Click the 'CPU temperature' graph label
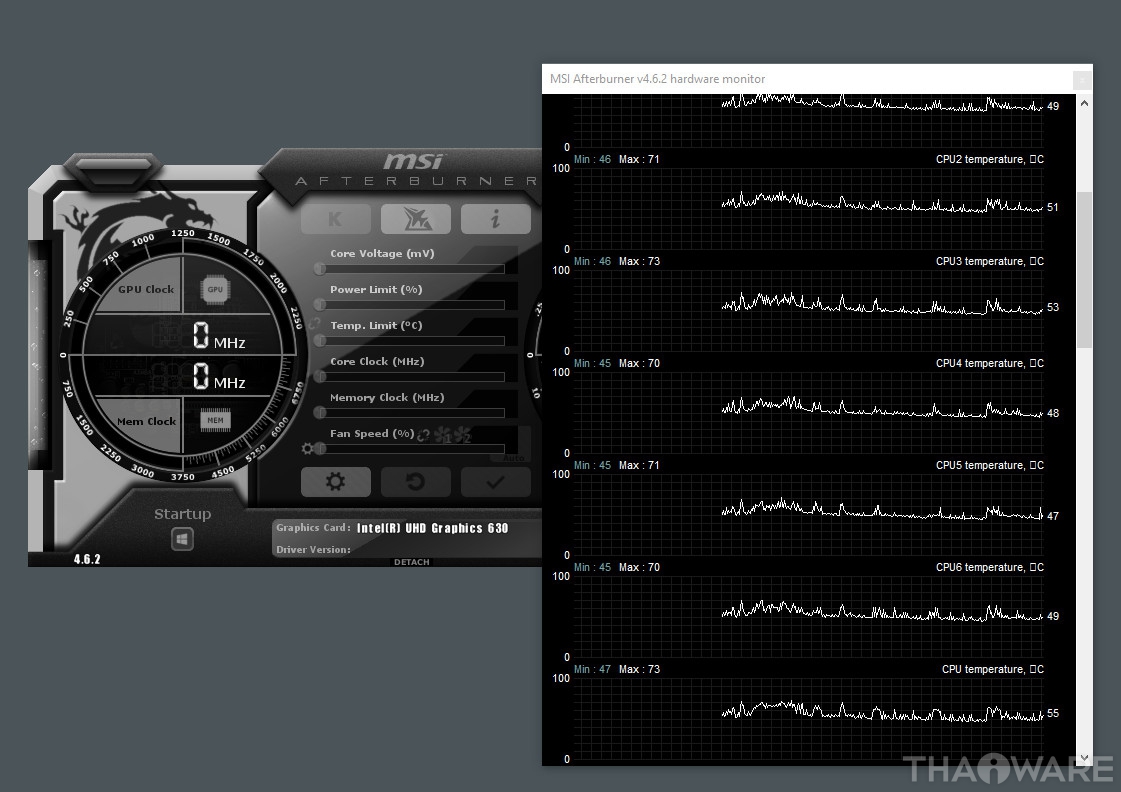 click(x=992, y=670)
